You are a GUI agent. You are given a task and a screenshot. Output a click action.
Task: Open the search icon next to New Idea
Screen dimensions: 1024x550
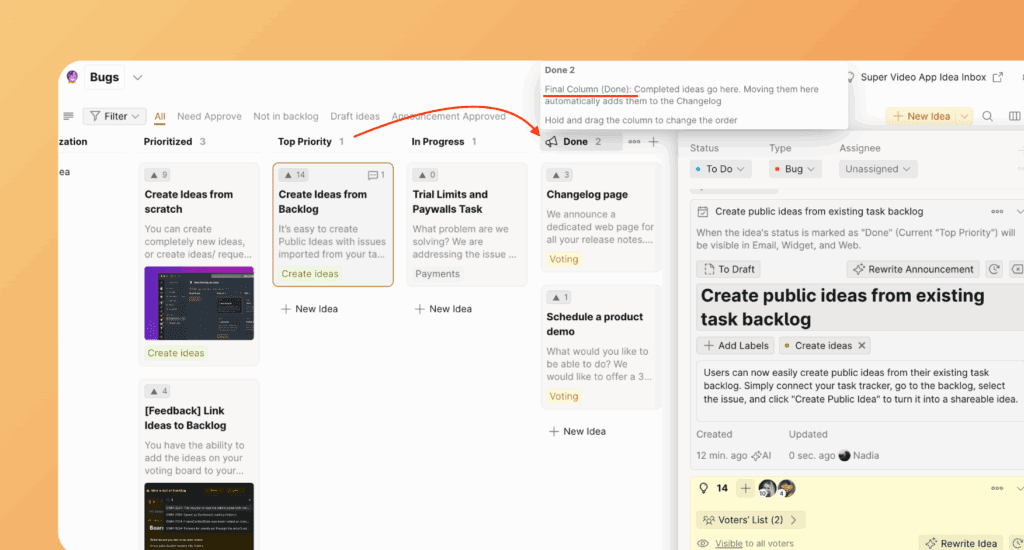tap(988, 117)
